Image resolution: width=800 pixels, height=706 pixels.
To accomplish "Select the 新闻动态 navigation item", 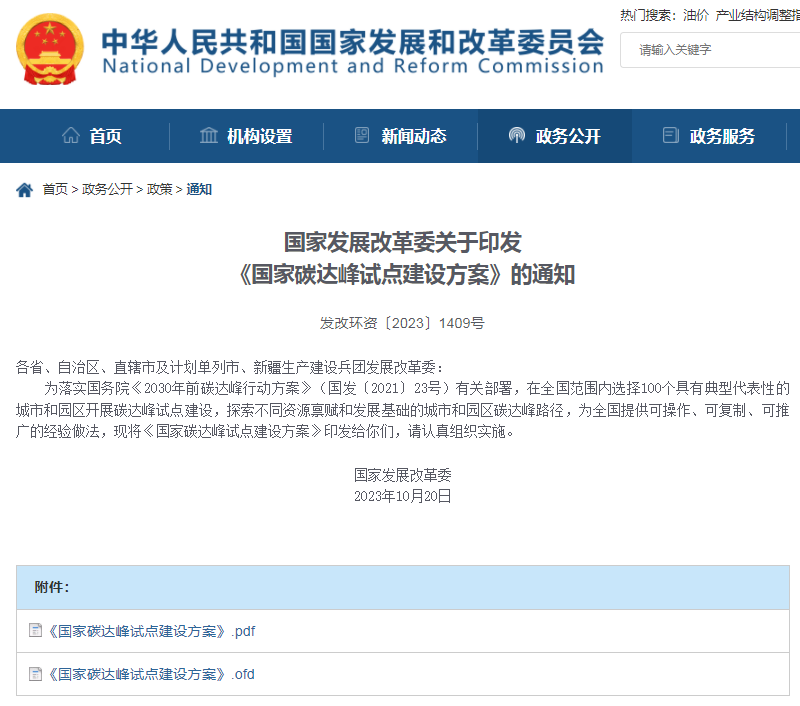I will tap(413, 137).
